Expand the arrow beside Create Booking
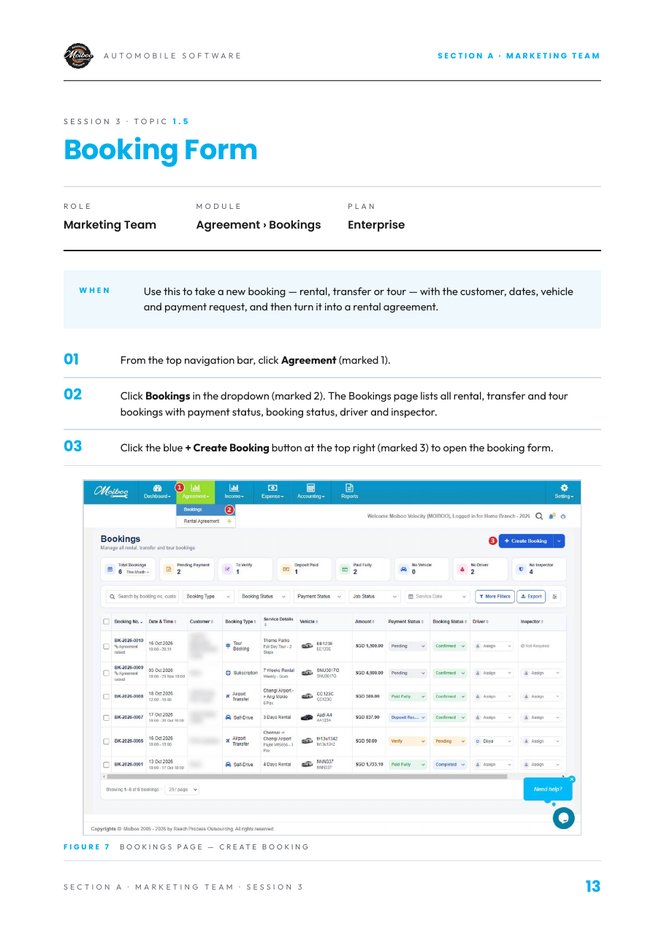The width and height of the screenshot is (664, 940). coord(559,541)
